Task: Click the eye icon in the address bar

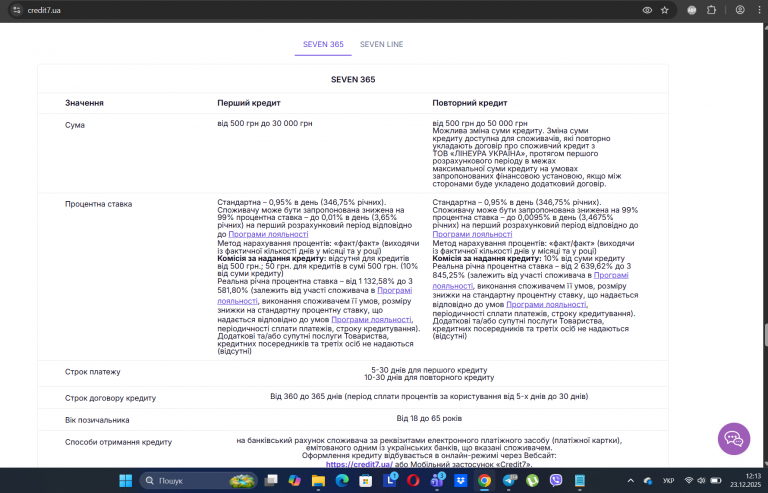Action: [647, 10]
